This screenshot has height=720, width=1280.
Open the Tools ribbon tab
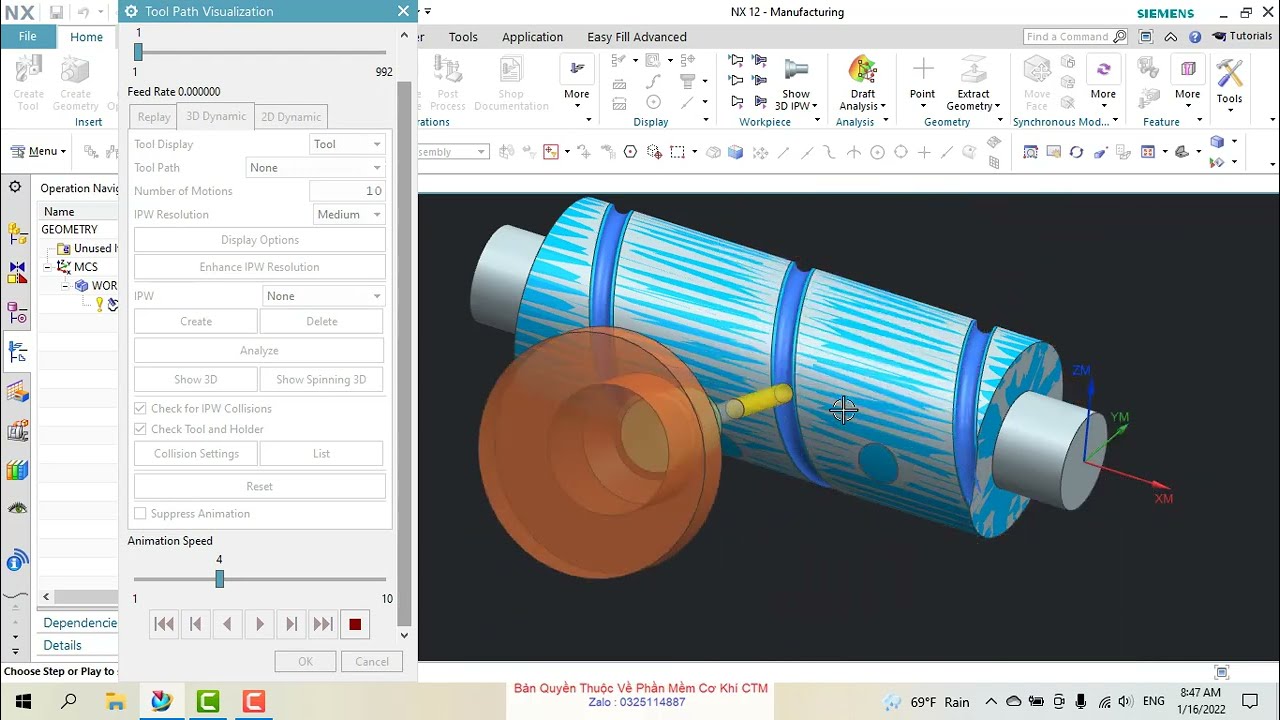[x=463, y=37]
